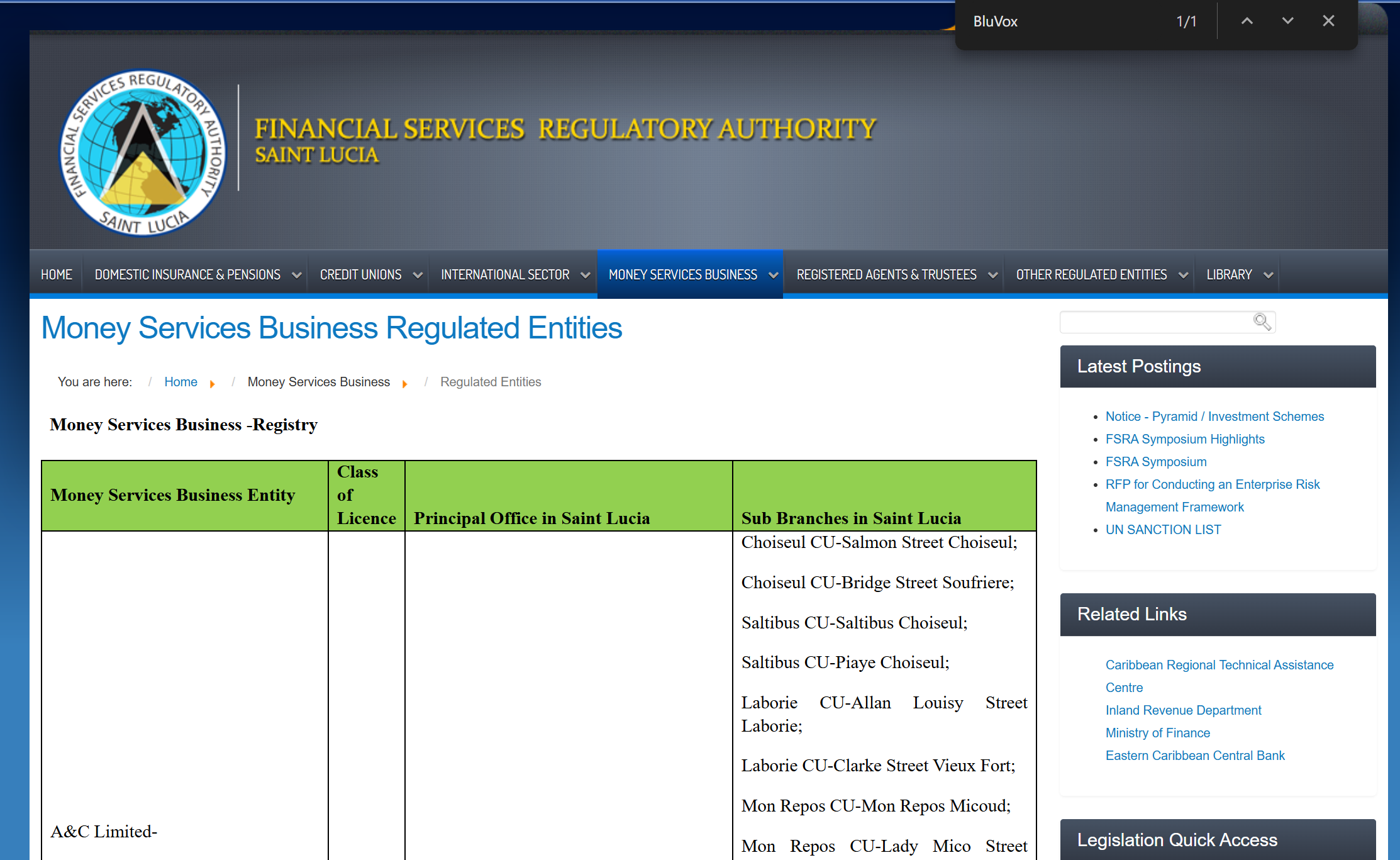Viewport: 1400px width, 860px height.
Task: Expand Money Services Business chevron
Action: click(774, 276)
